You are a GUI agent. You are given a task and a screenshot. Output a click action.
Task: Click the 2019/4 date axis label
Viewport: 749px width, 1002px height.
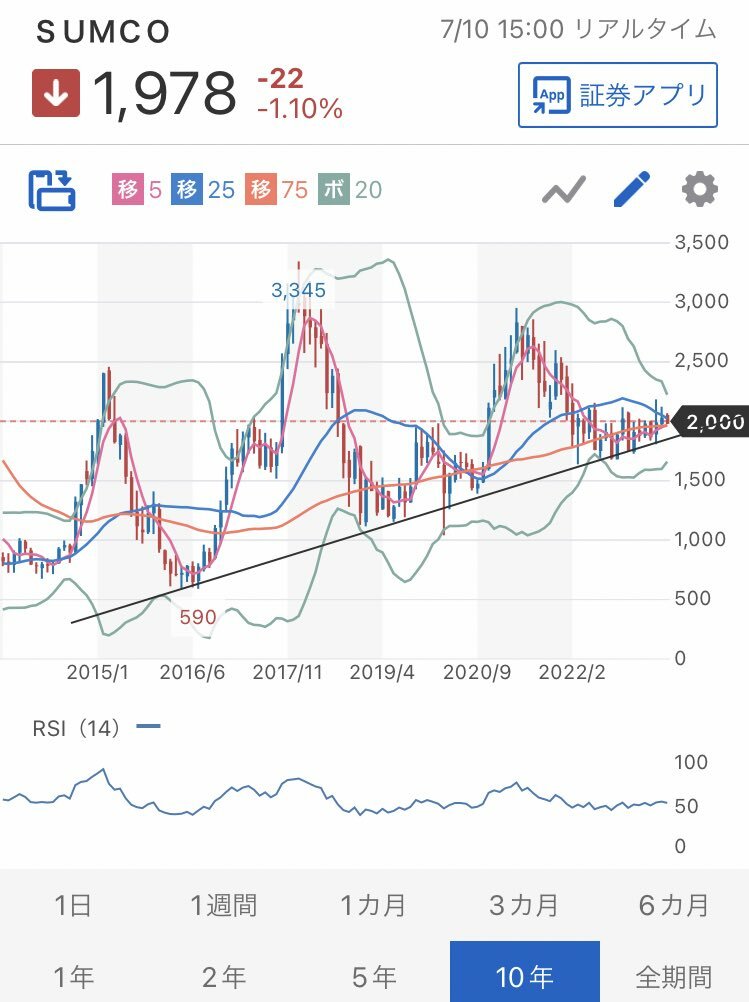click(382, 672)
